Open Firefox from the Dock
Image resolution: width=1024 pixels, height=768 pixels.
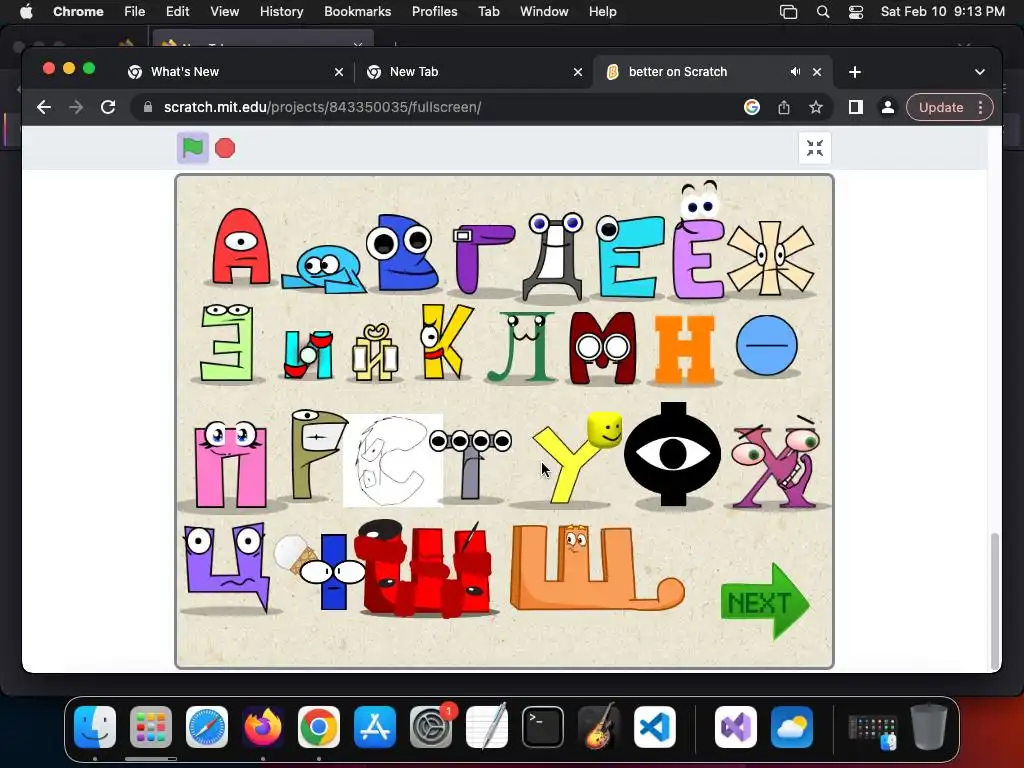pyautogui.click(x=263, y=727)
